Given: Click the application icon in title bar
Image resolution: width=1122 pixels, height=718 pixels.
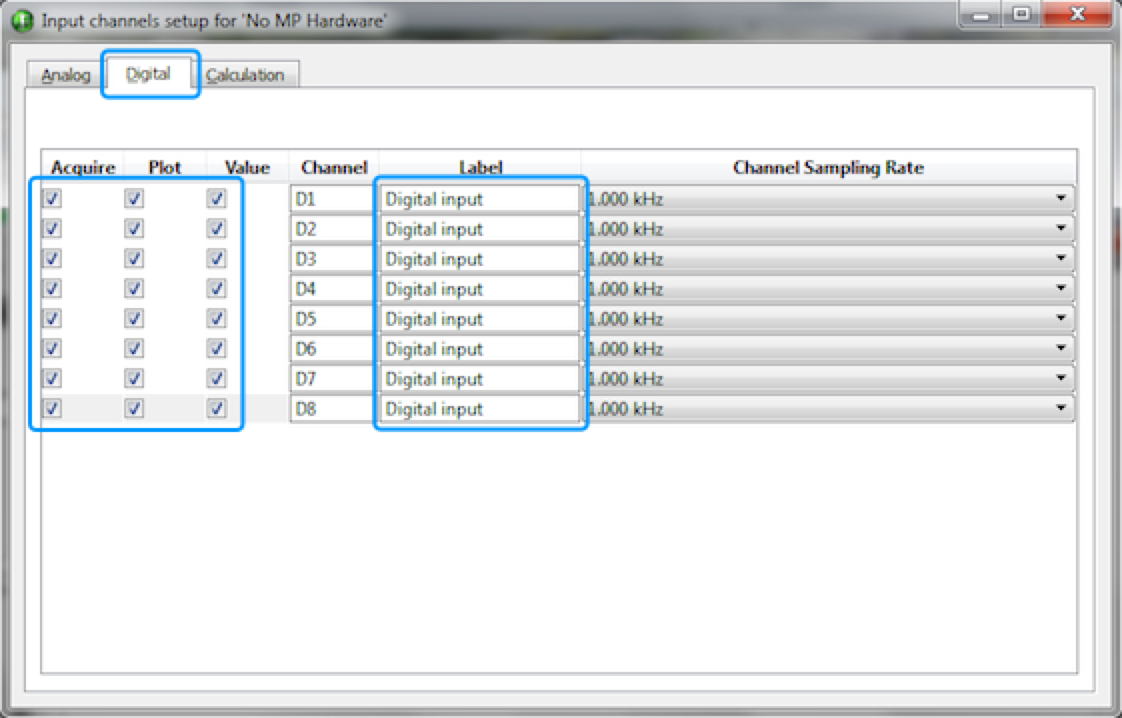Looking at the screenshot, I should click(x=22, y=21).
